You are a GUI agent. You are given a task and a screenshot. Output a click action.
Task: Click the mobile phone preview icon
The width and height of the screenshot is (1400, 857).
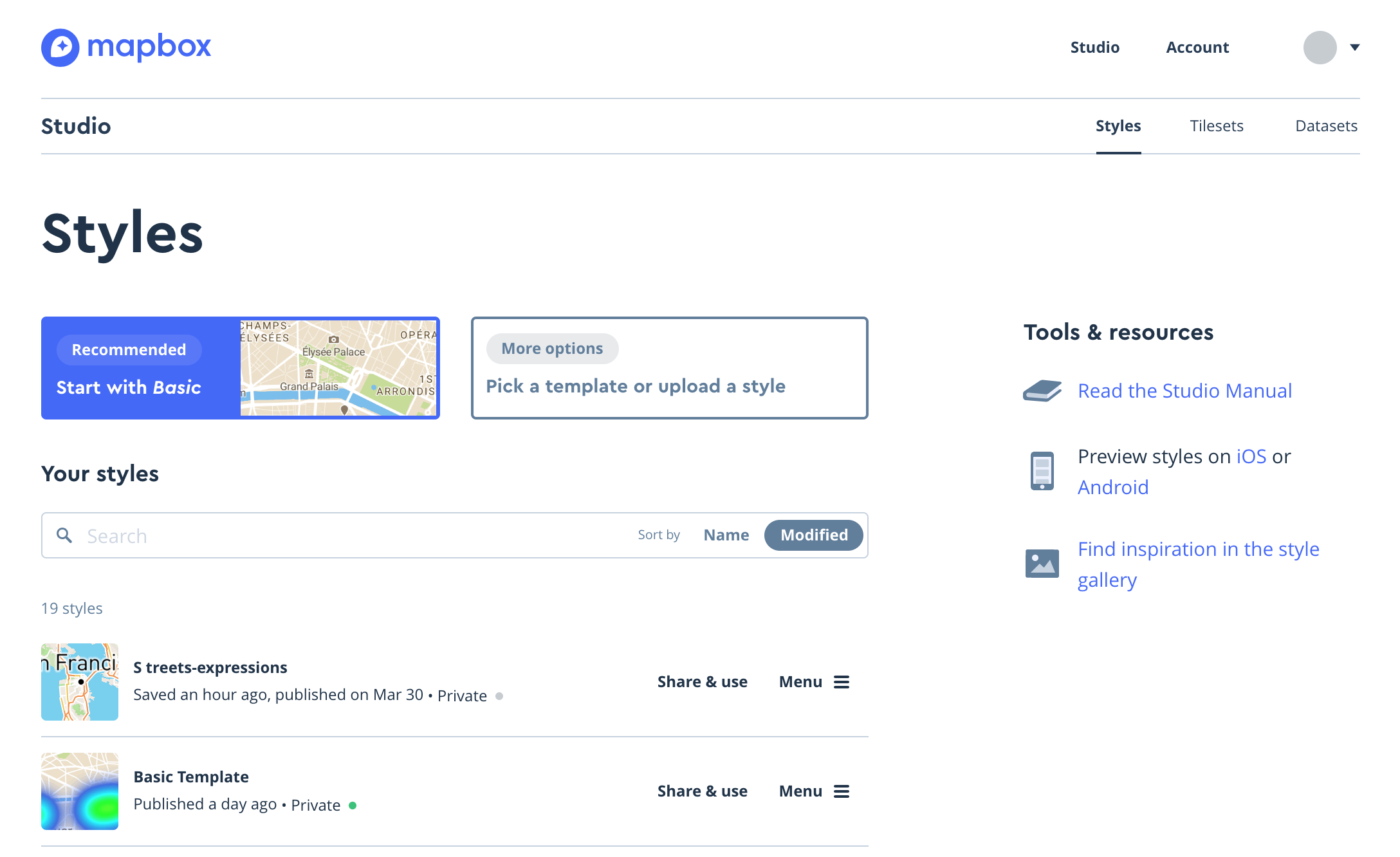[x=1042, y=471]
